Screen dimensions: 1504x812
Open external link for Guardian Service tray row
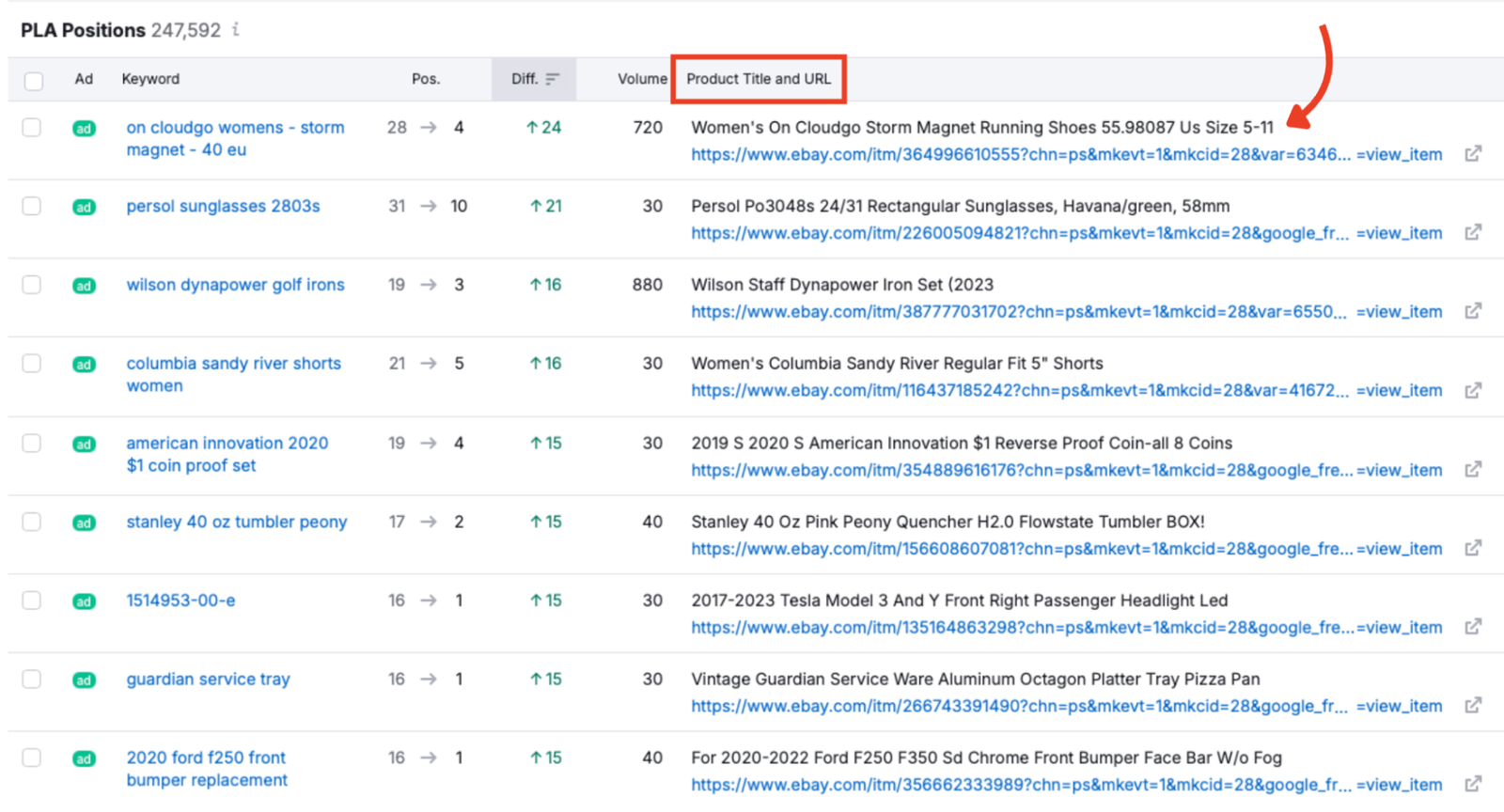click(x=1473, y=706)
